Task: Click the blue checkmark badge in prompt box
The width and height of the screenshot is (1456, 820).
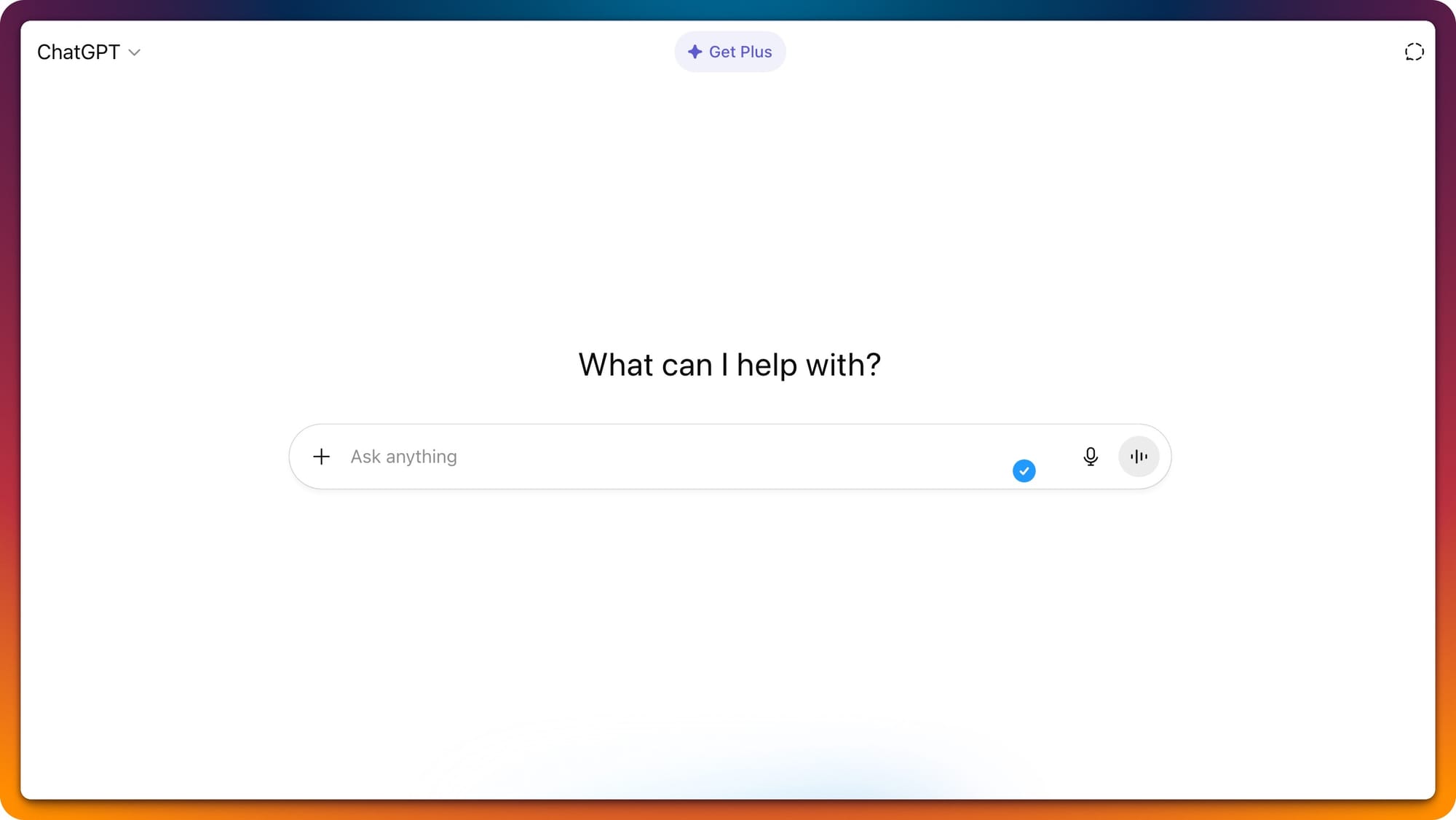Action: pyautogui.click(x=1024, y=471)
